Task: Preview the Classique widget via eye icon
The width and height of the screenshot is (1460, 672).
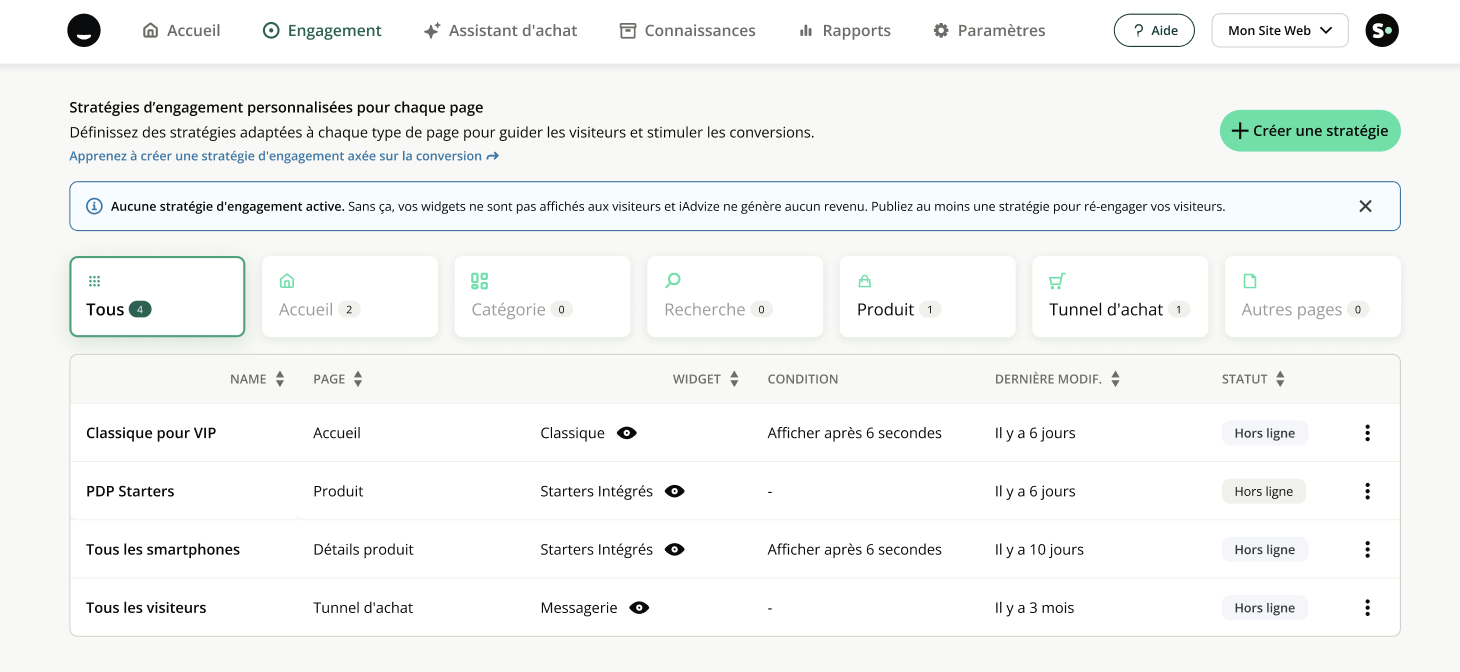Action: [x=627, y=433]
